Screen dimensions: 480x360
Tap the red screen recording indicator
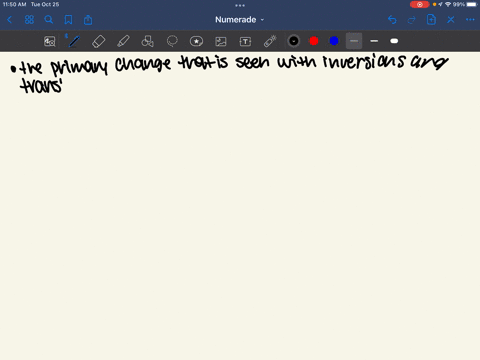coord(420,4)
